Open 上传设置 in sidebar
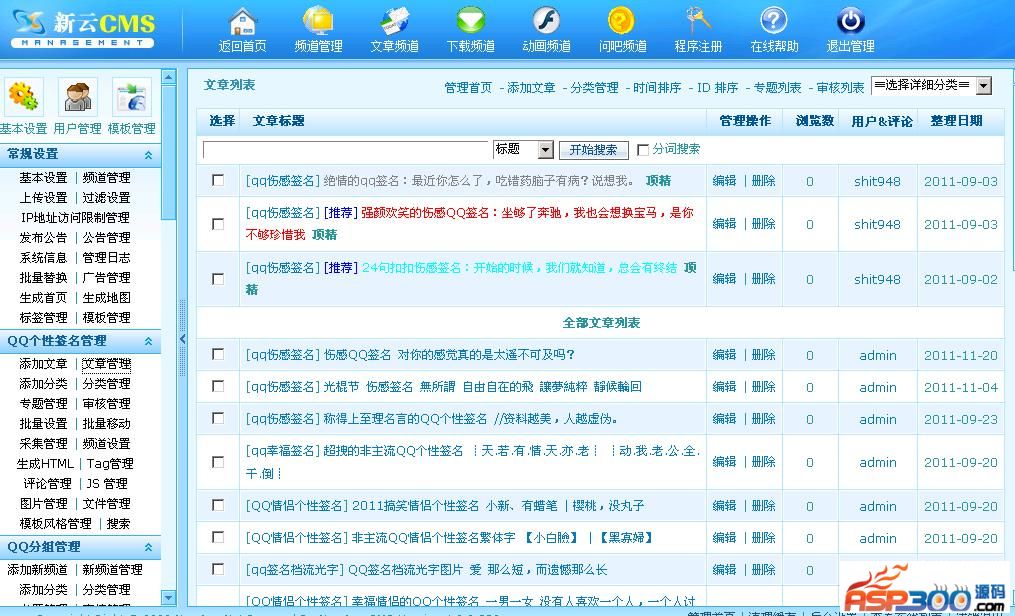This screenshot has width=1015, height=616. pos(43,197)
